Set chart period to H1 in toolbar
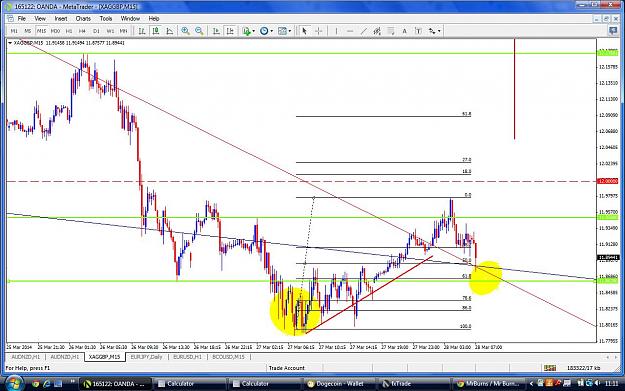 pos(69,31)
